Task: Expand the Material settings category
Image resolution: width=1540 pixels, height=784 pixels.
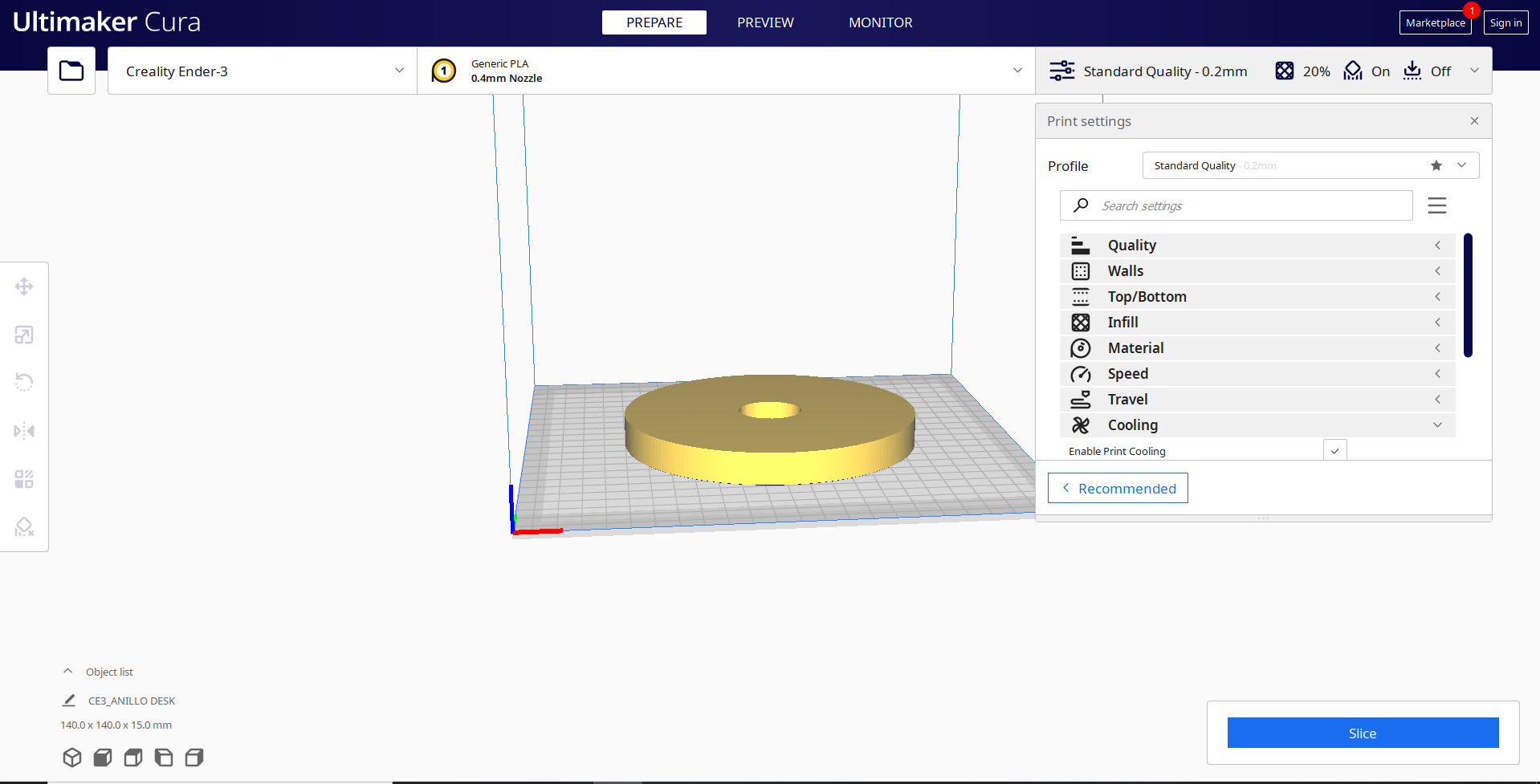Action: coord(1257,348)
